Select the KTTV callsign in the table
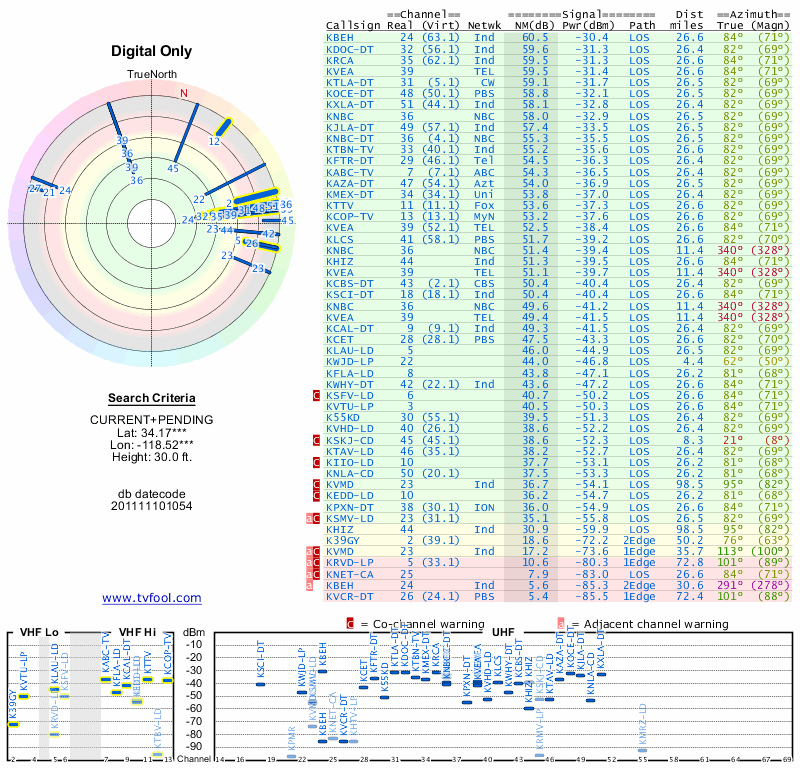The width and height of the screenshot is (800, 768). pos(340,206)
